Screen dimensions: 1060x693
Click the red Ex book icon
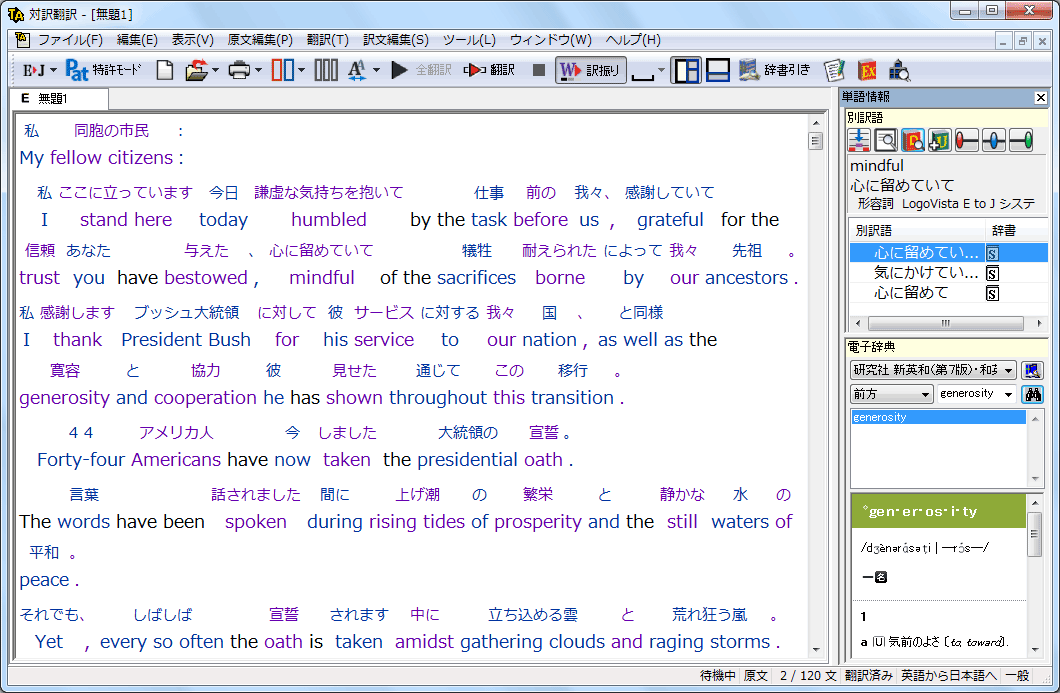tap(867, 70)
